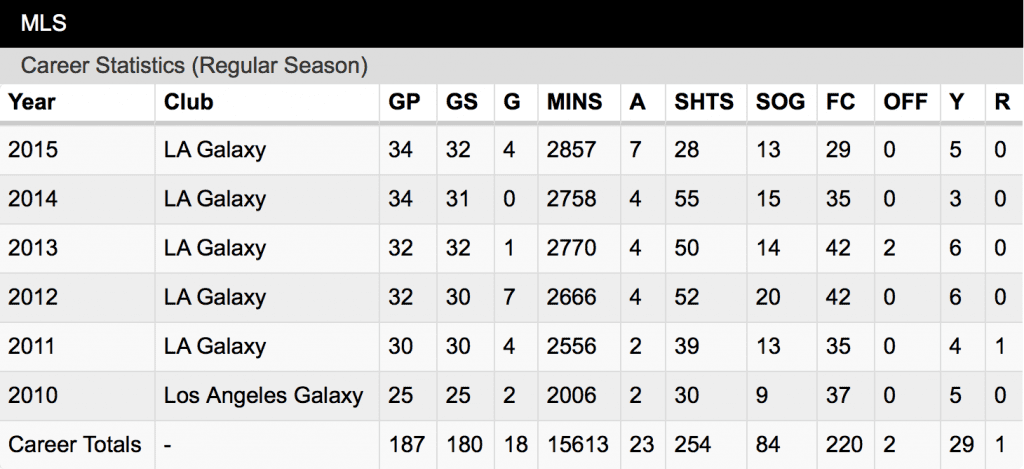Click the 2014 season year cell
Screen dimensions: 1024x469
33,199
